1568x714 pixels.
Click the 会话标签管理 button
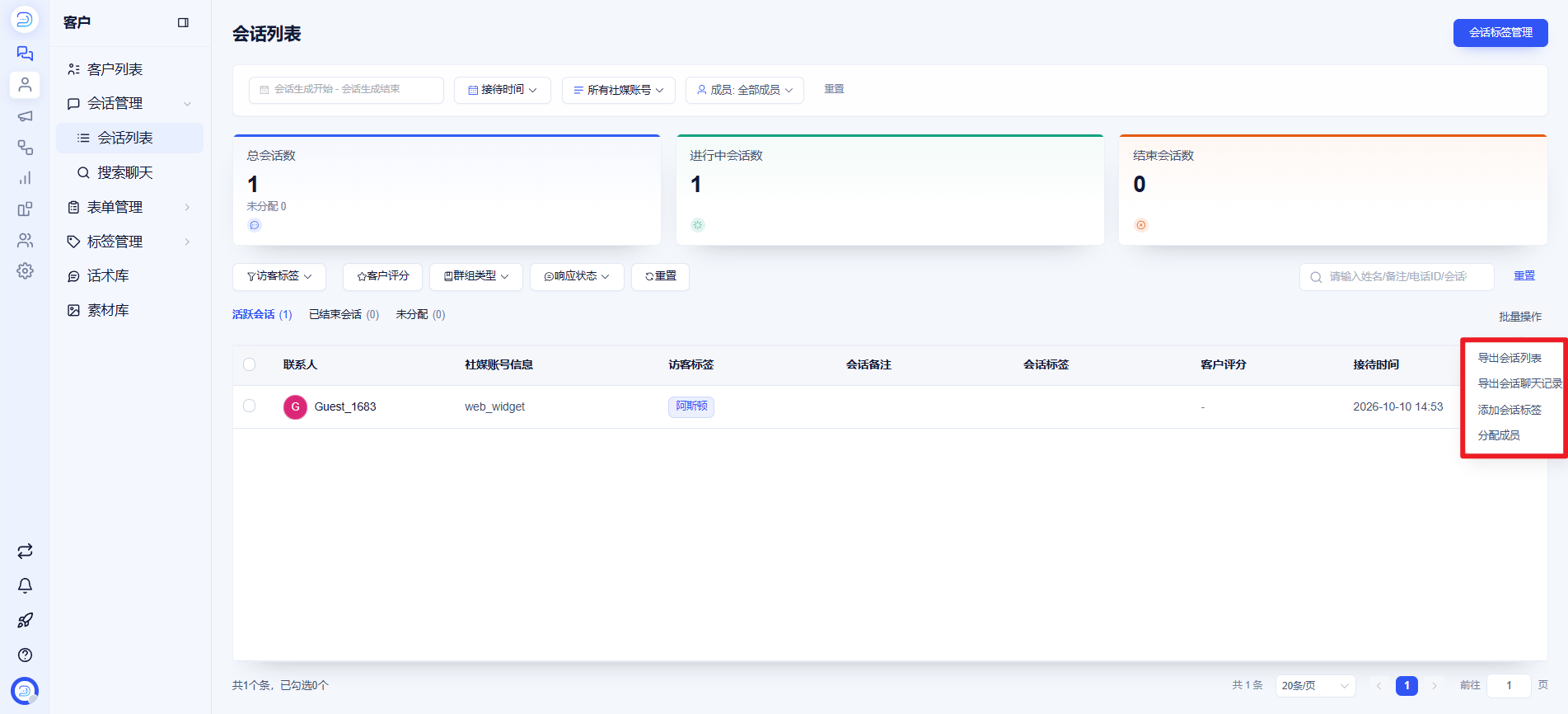tap(1500, 33)
